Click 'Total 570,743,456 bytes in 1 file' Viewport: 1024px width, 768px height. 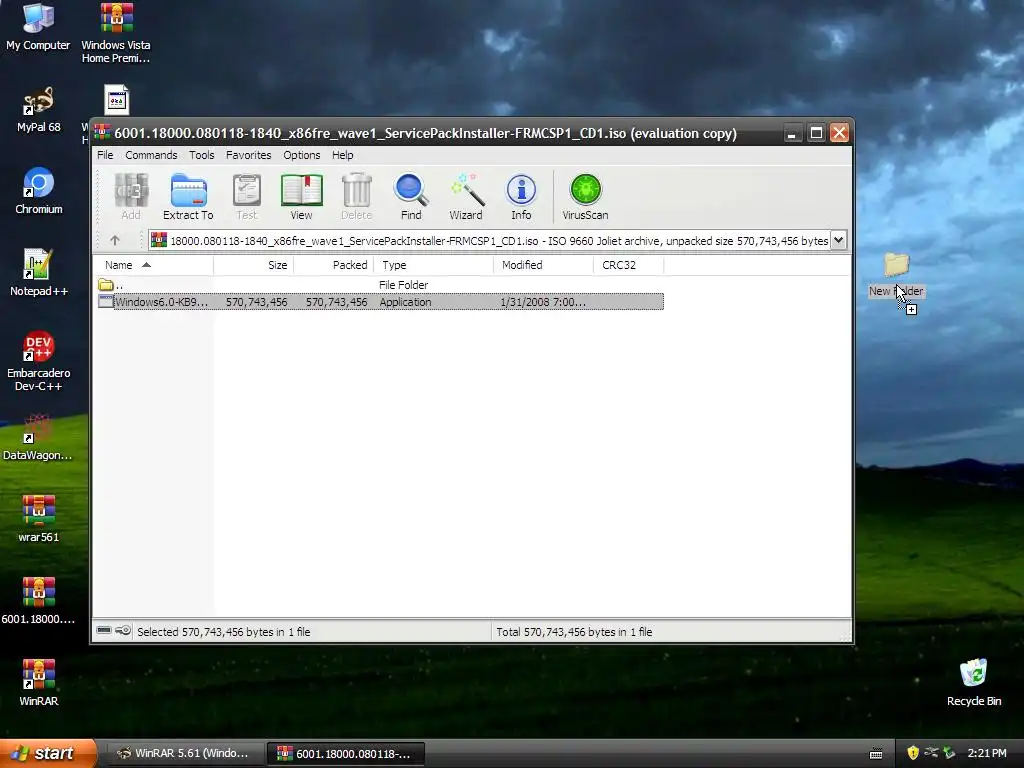[574, 632]
